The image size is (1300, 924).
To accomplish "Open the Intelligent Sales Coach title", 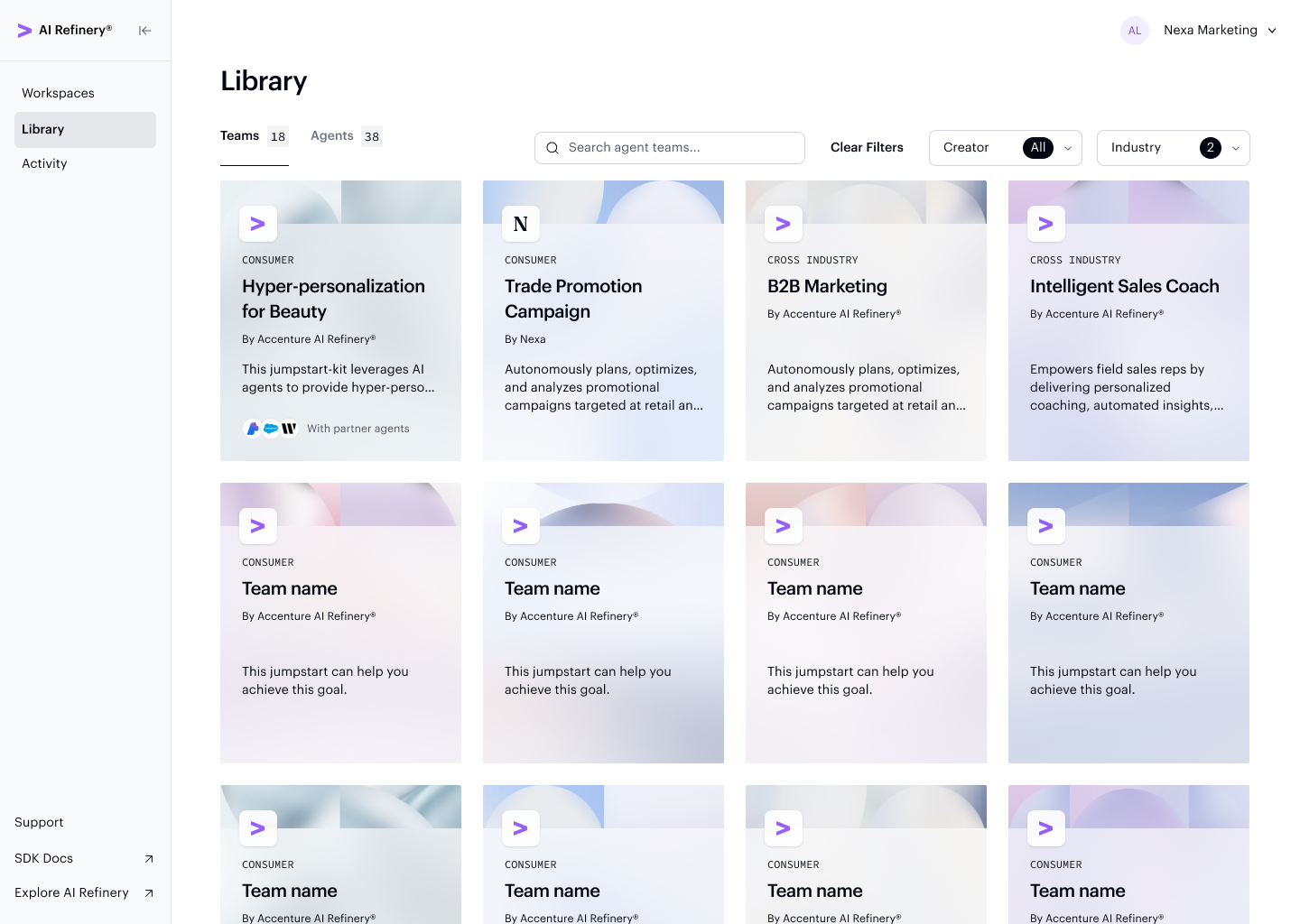I will [x=1125, y=287].
